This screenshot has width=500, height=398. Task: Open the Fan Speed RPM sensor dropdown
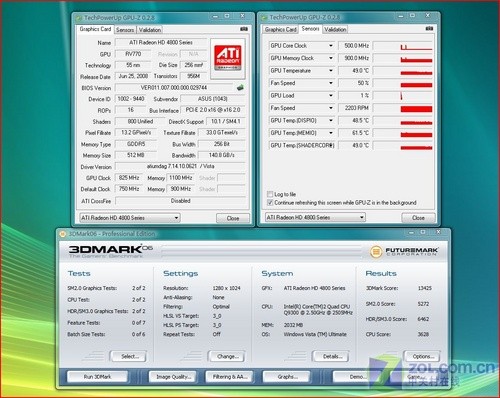pos(331,108)
